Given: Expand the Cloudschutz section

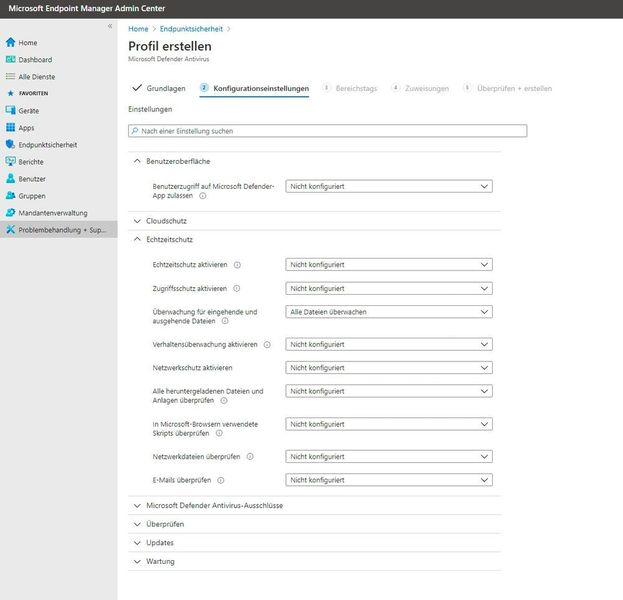Looking at the screenshot, I should (137, 221).
